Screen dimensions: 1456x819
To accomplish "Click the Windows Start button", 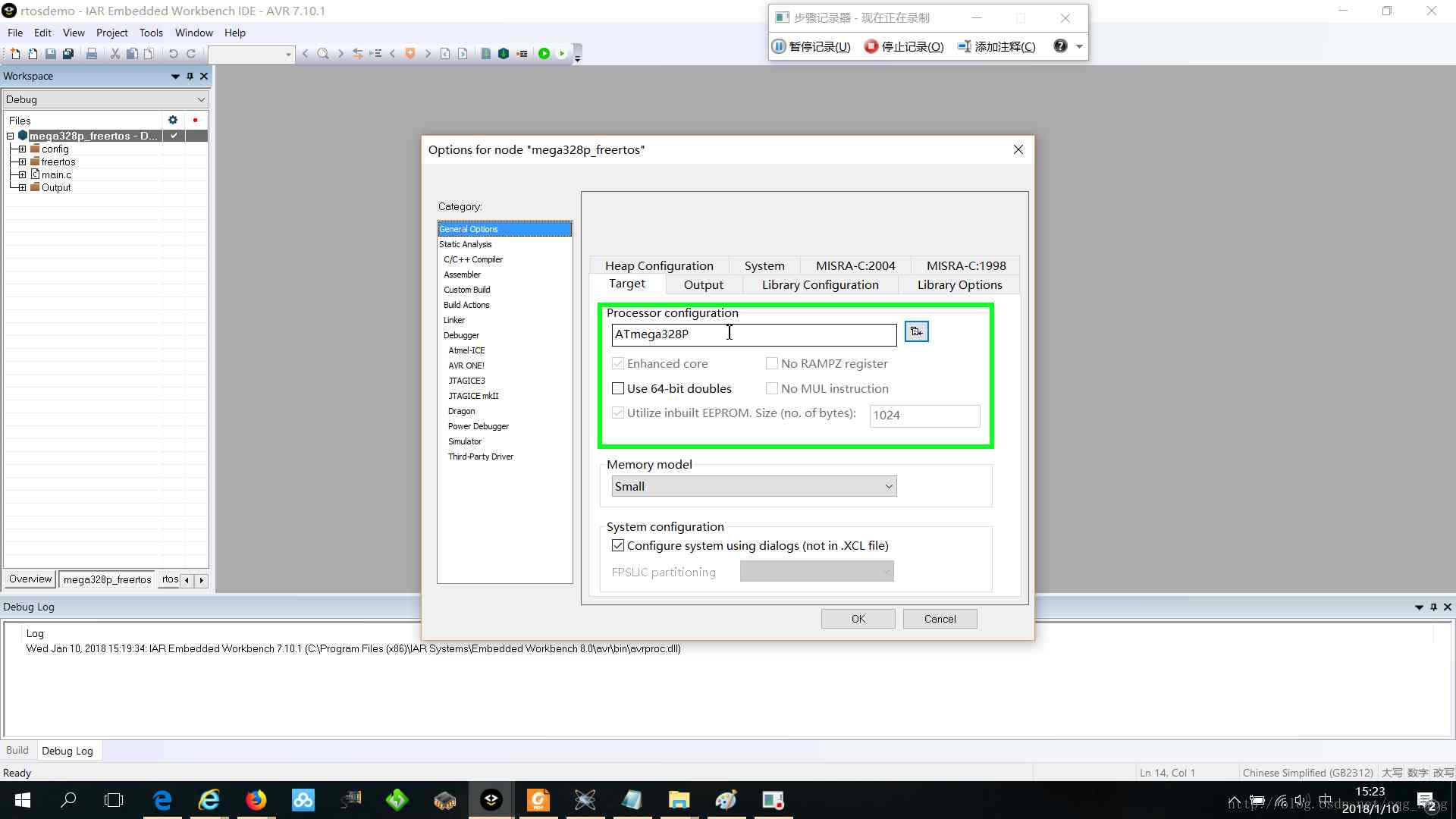I will 23,800.
